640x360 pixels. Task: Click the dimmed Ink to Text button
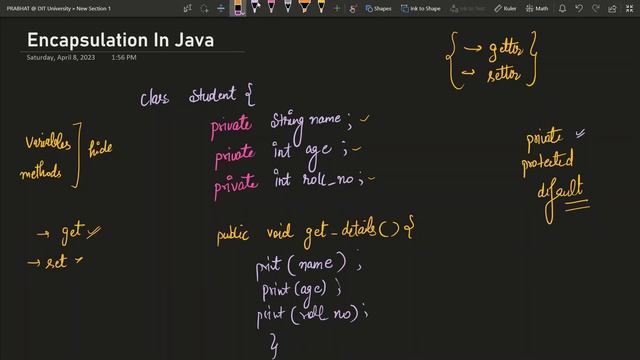pyautogui.click(x=468, y=8)
